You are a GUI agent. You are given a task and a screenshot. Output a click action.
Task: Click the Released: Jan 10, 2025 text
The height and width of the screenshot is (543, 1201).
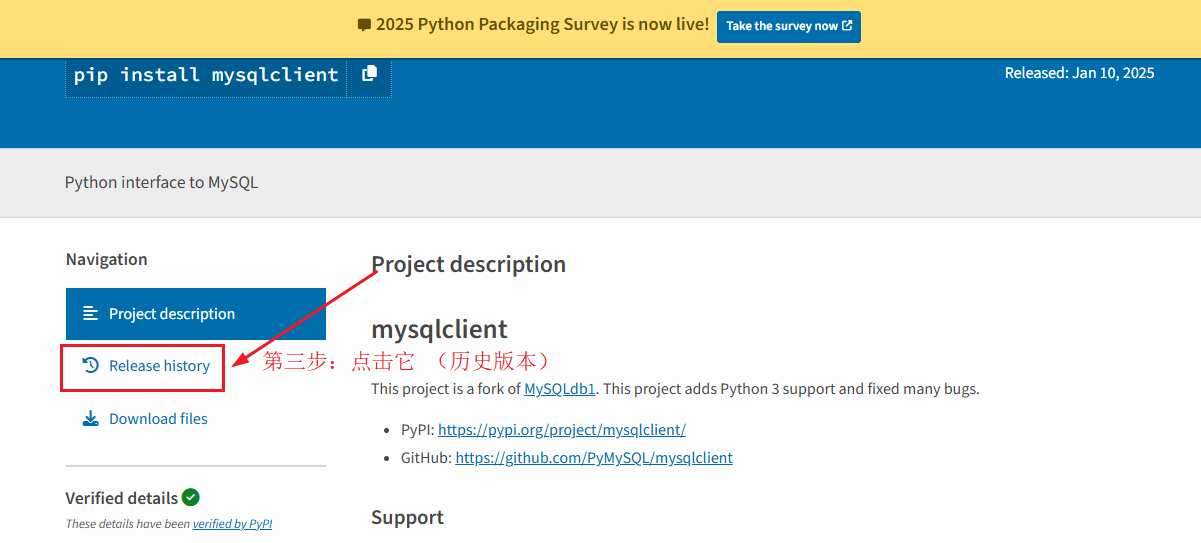[x=1080, y=73]
